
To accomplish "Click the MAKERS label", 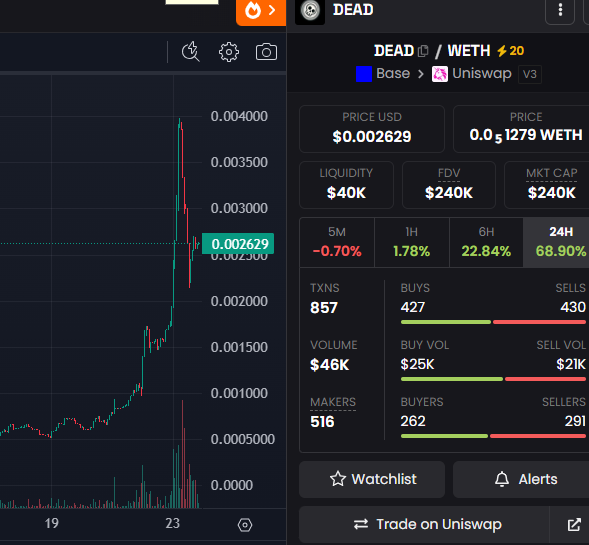I will point(333,402).
